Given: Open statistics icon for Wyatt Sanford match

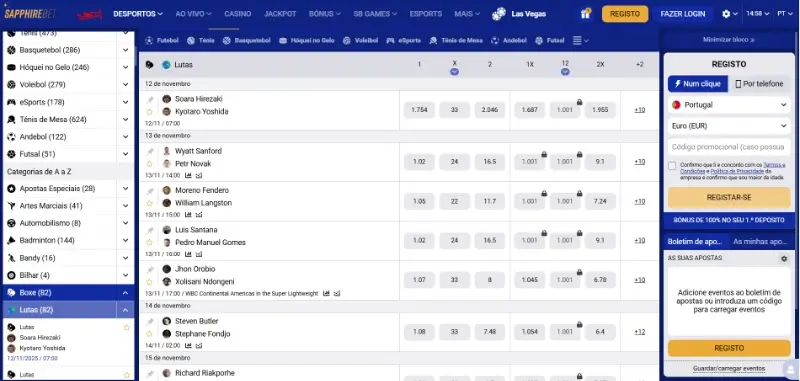Looking at the screenshot, I should [188, 175].
